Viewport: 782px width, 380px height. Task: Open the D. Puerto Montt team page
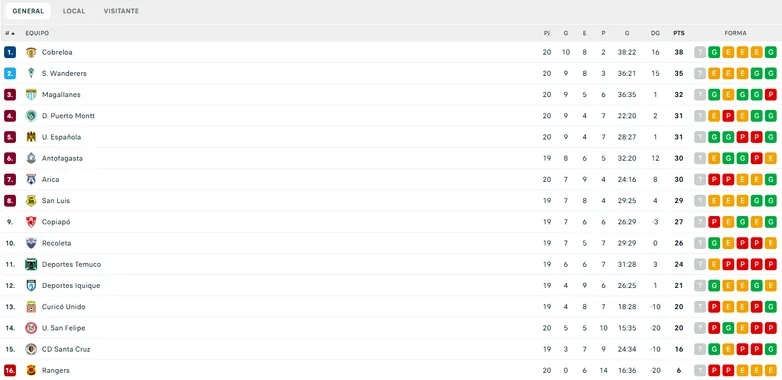(x=68, y=116)
